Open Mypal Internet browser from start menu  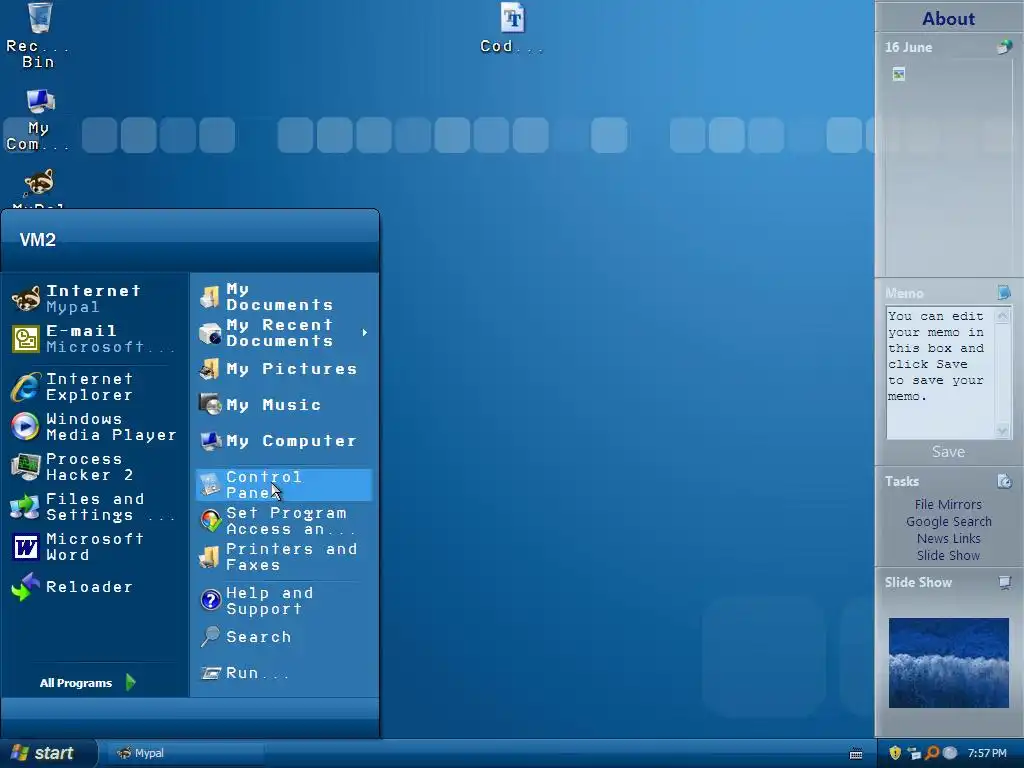95,299
